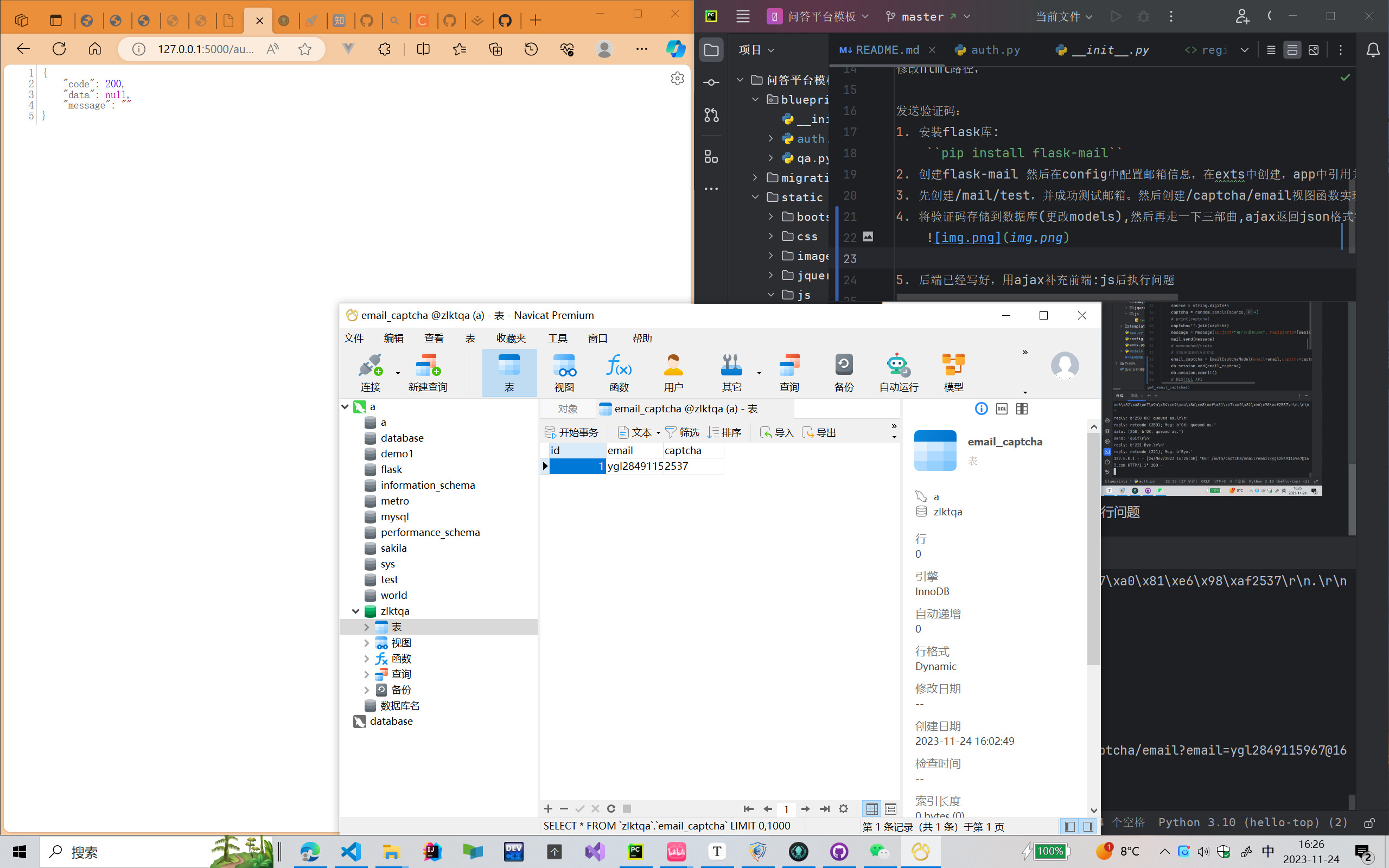Click 导出 export button
The image size is (1389, 868).
(x=819, y=432)
